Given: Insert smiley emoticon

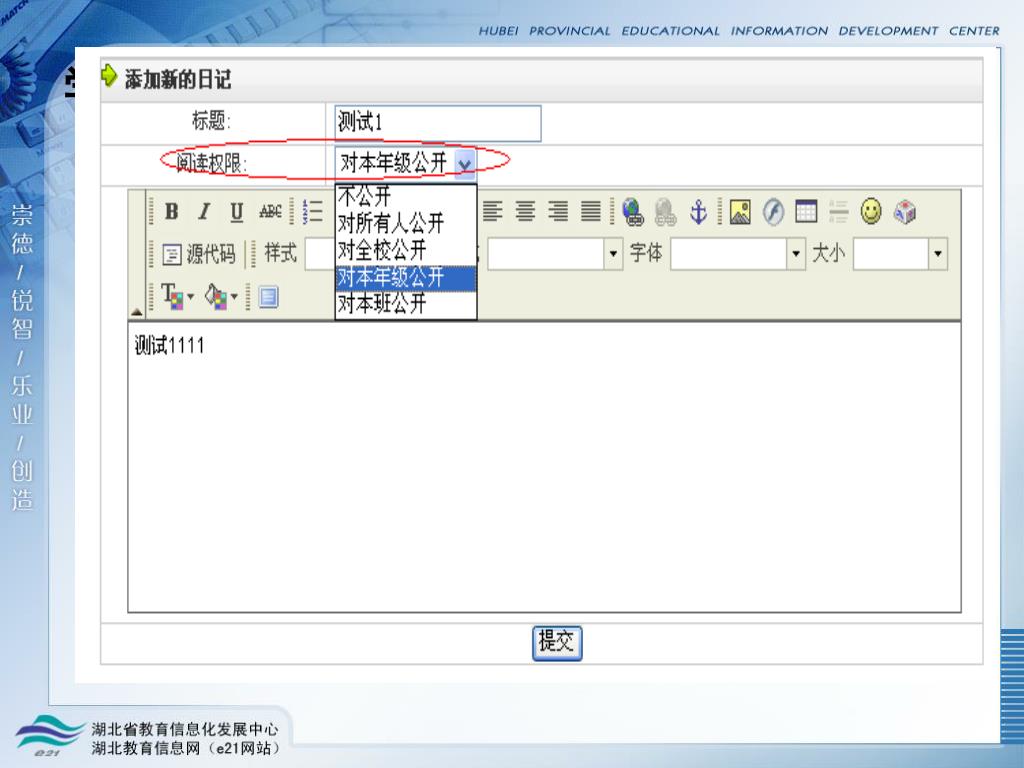Looking at the screenshot, I should tap(871, 212).
